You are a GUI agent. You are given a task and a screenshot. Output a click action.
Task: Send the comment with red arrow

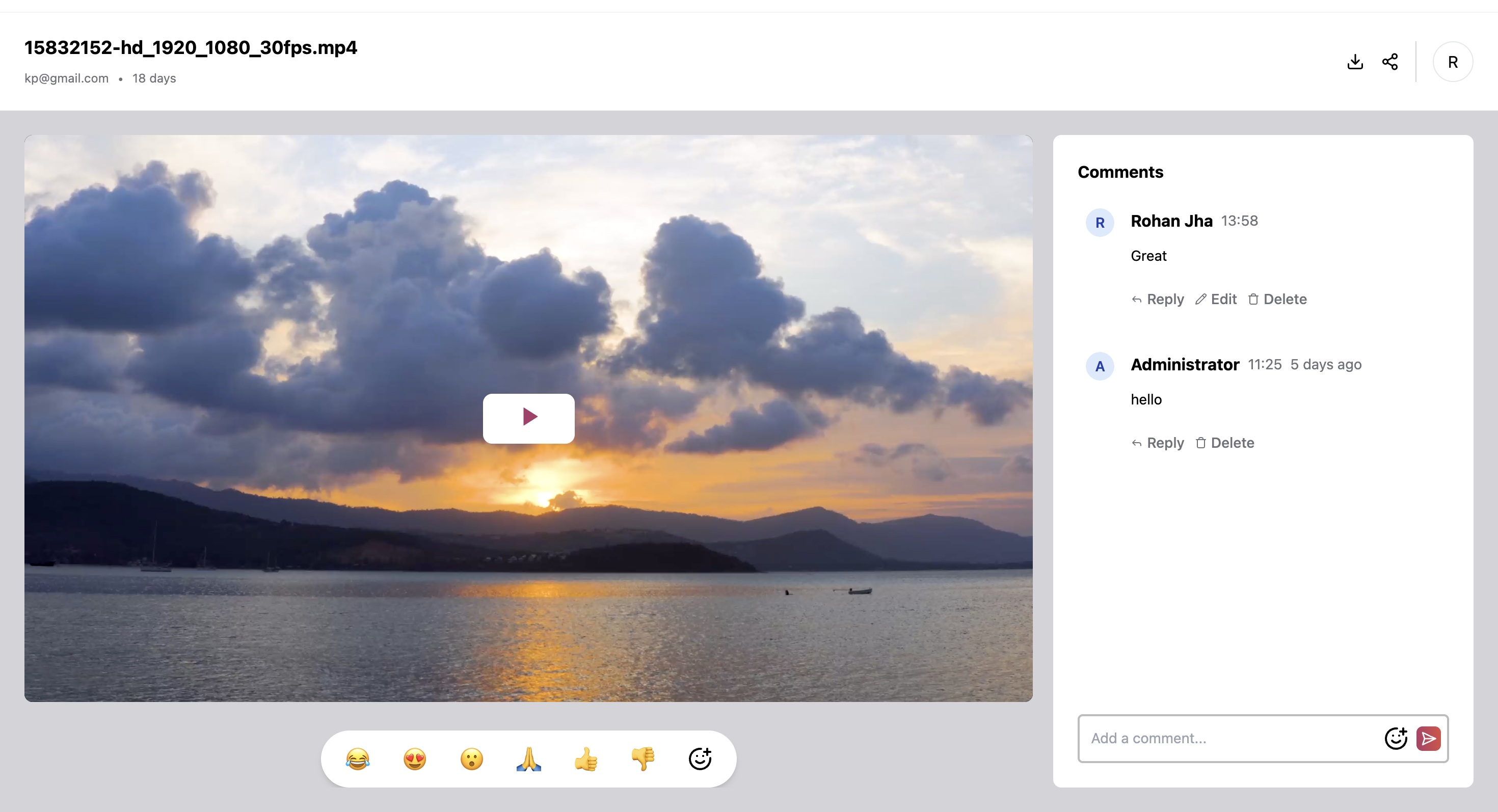click(x=1428, y=738)
